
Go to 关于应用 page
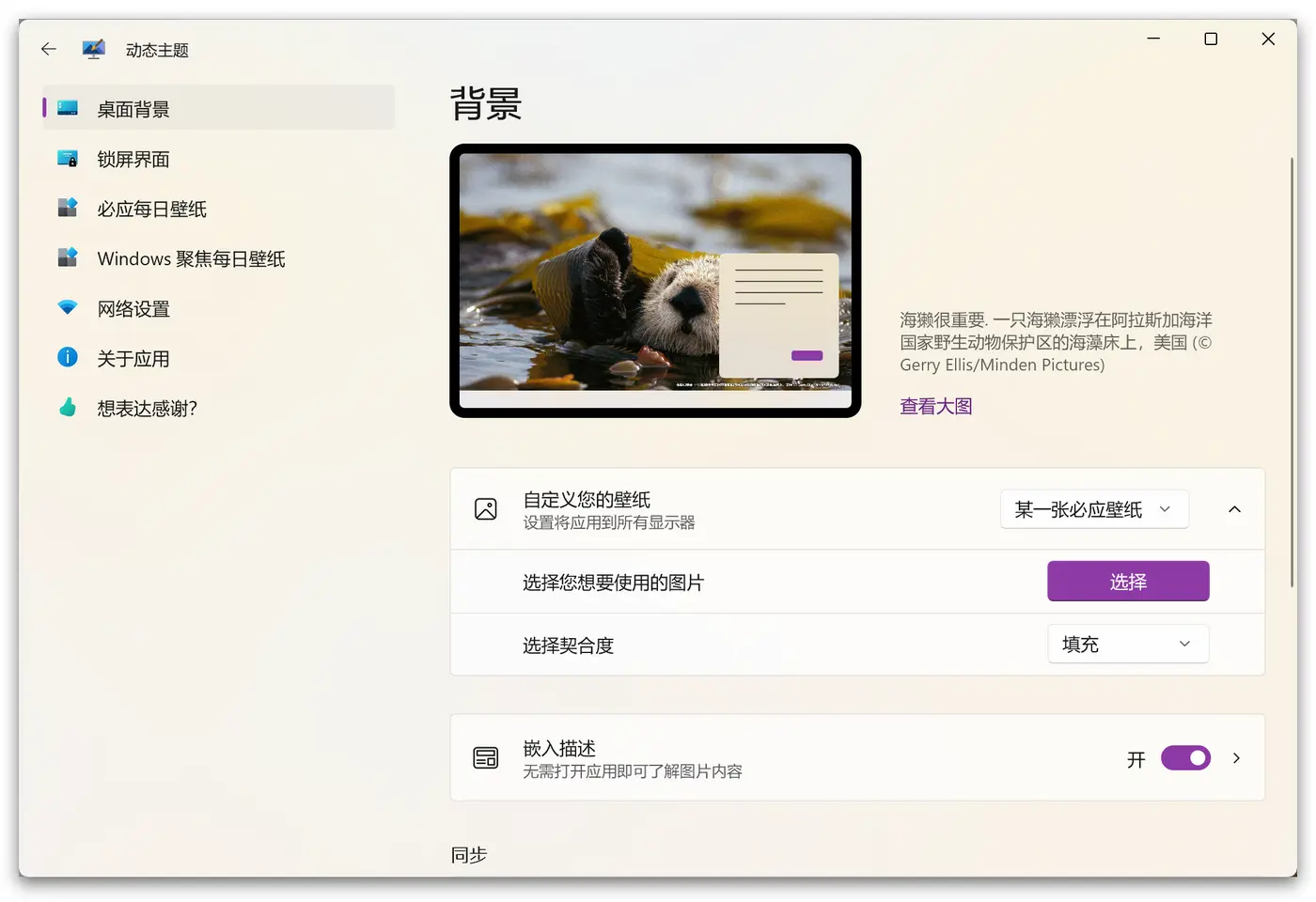click(x=218, y=358)
